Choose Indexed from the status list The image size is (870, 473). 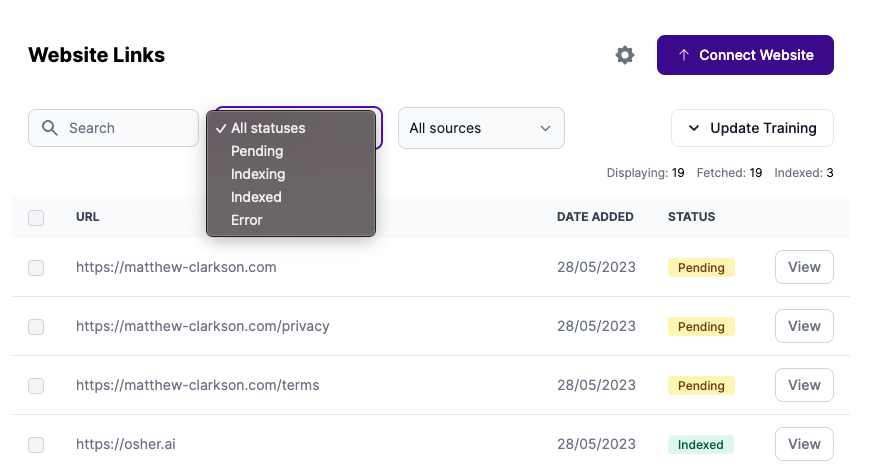(x=291, y=197)
